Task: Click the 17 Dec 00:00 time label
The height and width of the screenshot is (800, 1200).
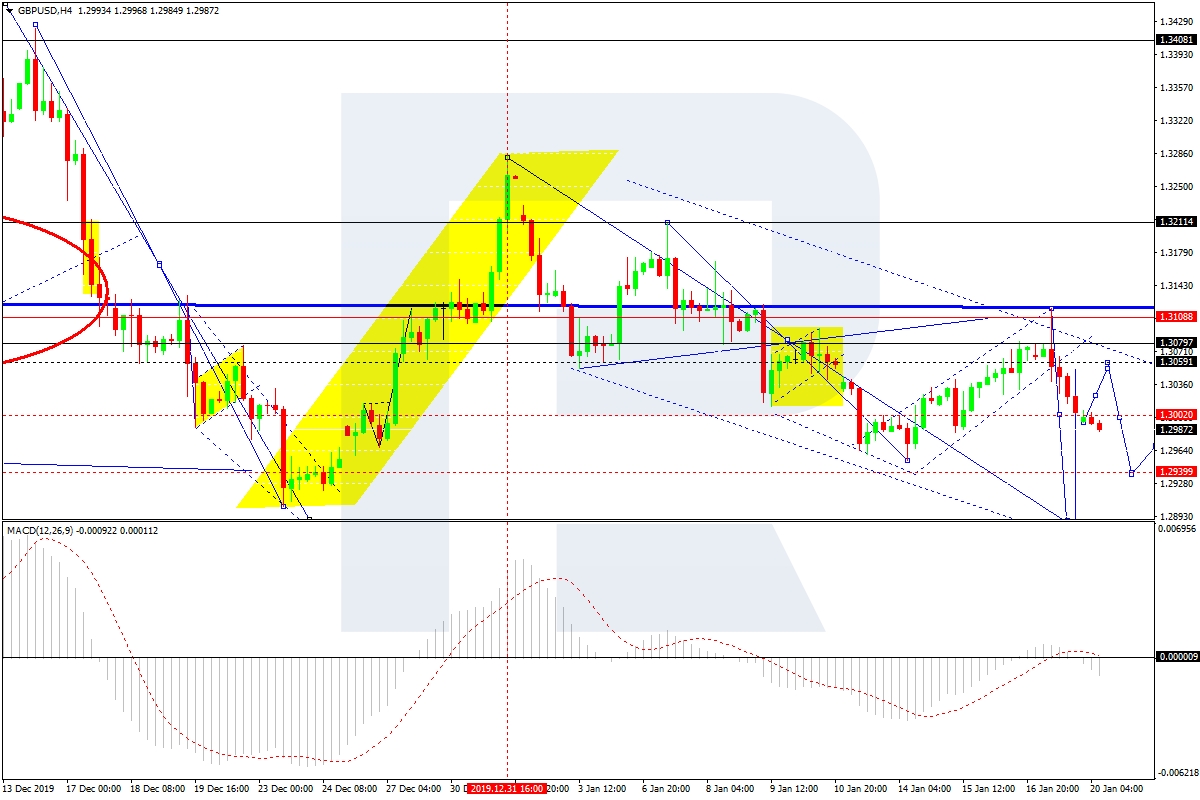Action: [93, 789]
